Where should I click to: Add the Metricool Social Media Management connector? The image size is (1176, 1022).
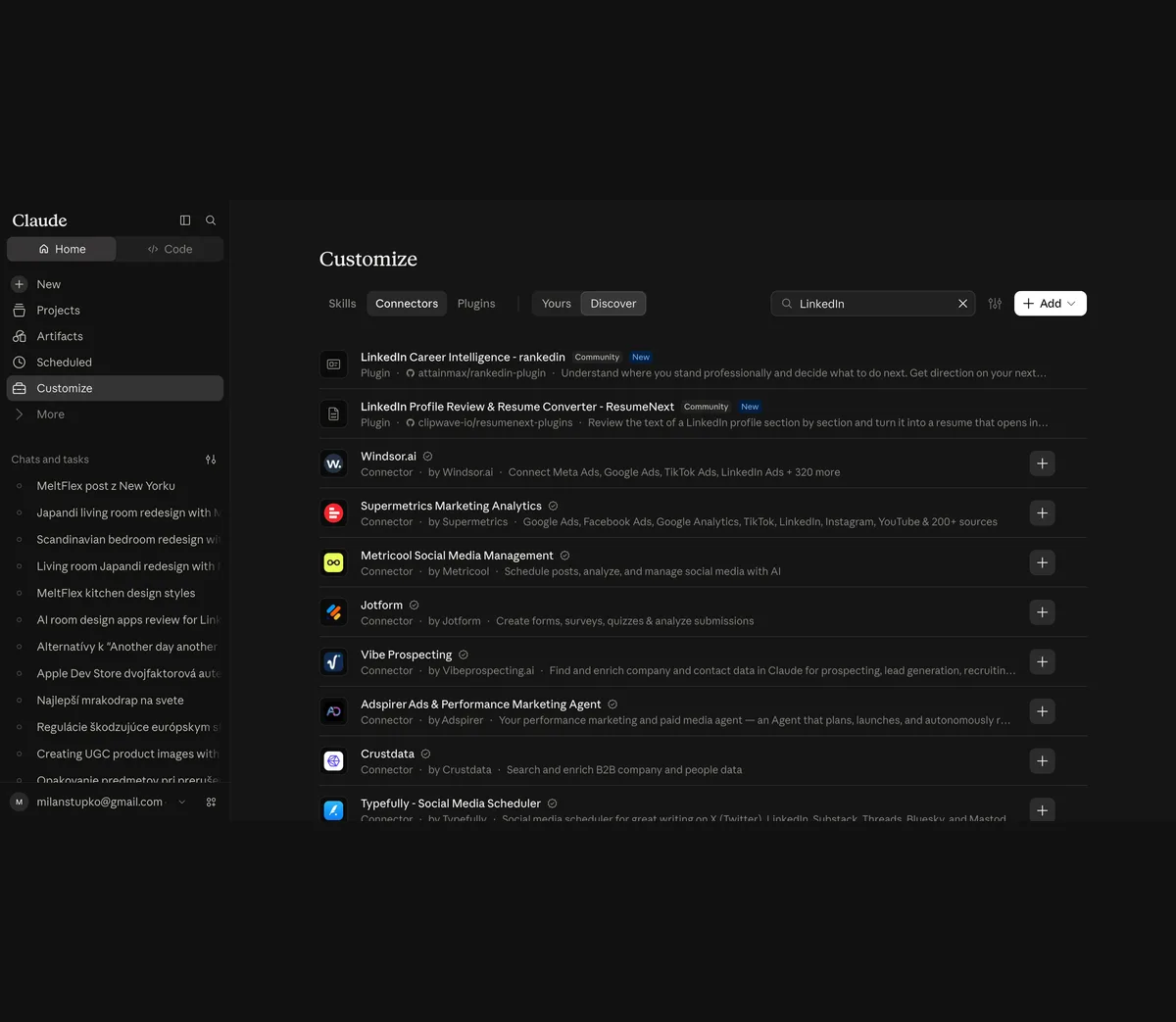[x=1042, y=562]
